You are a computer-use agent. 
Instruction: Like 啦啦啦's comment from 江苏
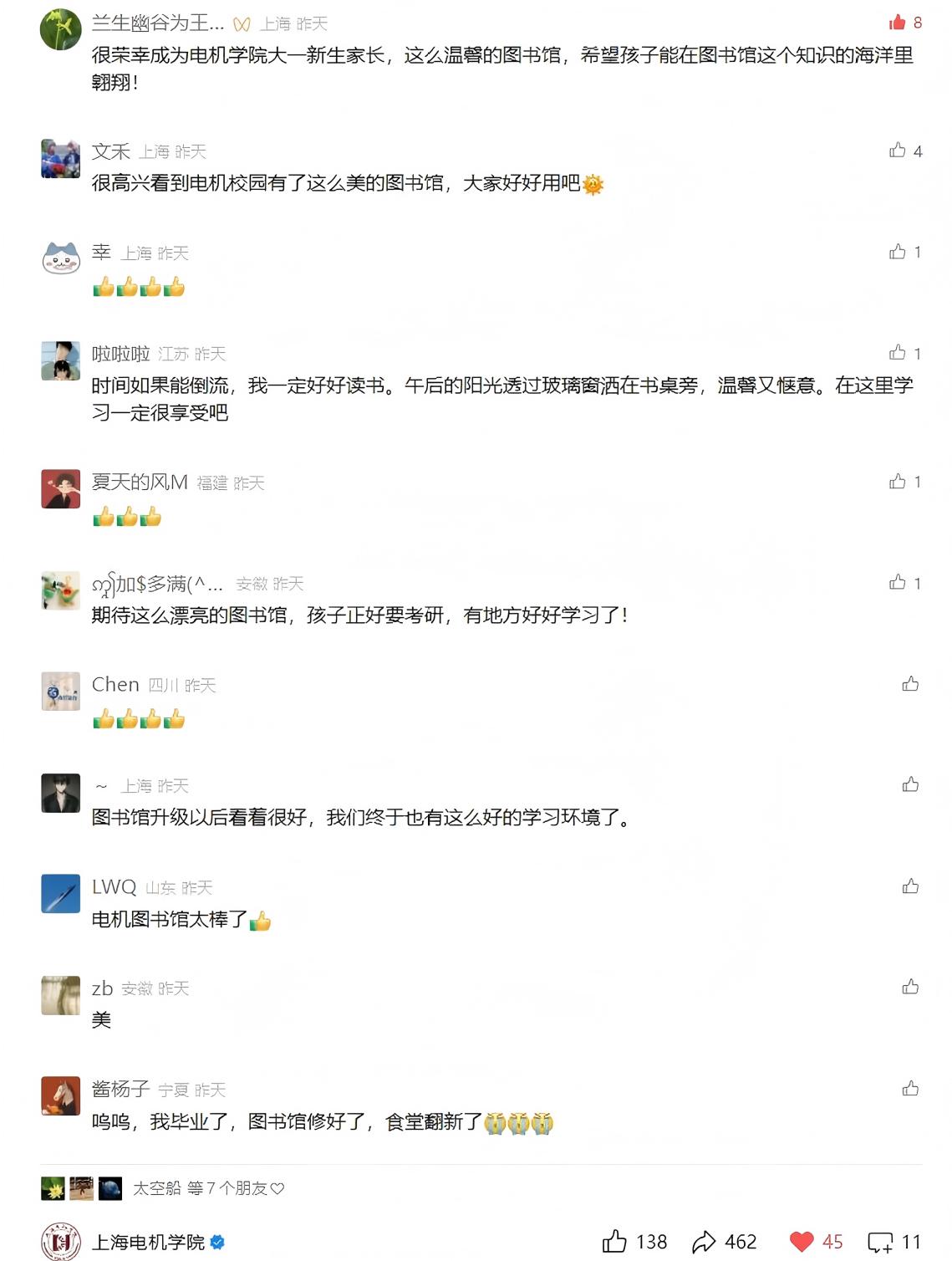click(898, 353)
